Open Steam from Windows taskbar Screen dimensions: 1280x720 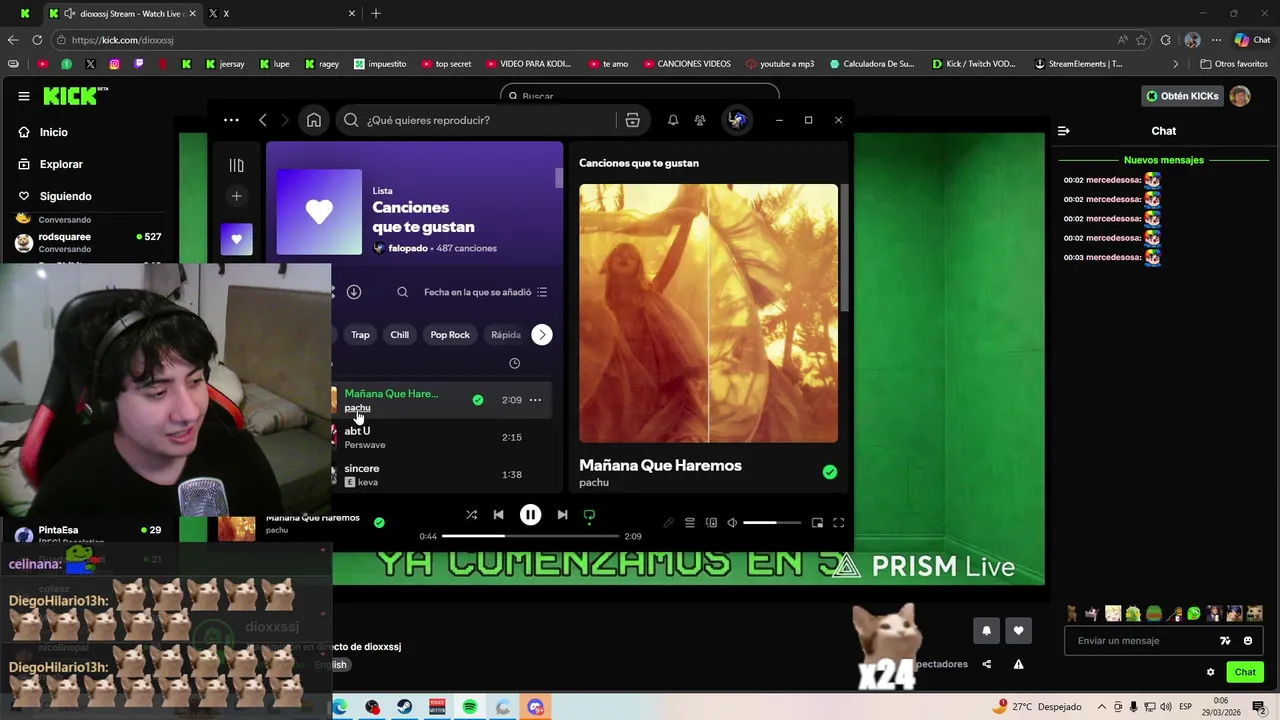[x=405, y=707]
